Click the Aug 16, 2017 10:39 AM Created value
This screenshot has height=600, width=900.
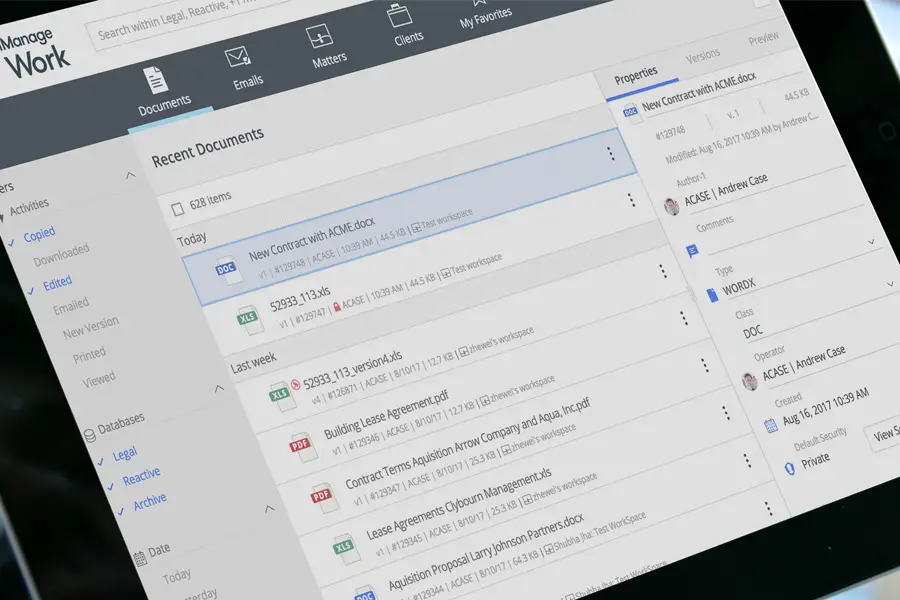(826, 406)
